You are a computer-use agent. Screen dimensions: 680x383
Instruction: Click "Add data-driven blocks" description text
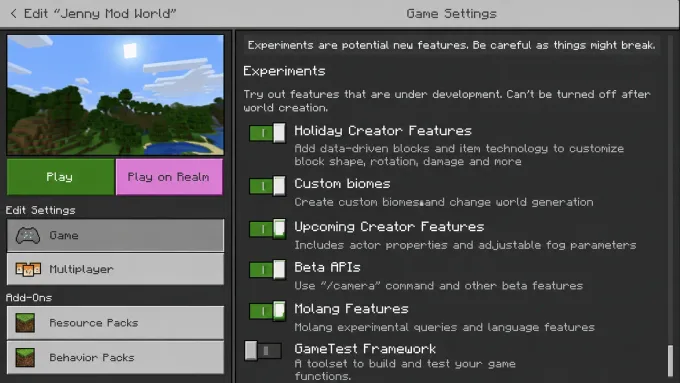point(459,155)
